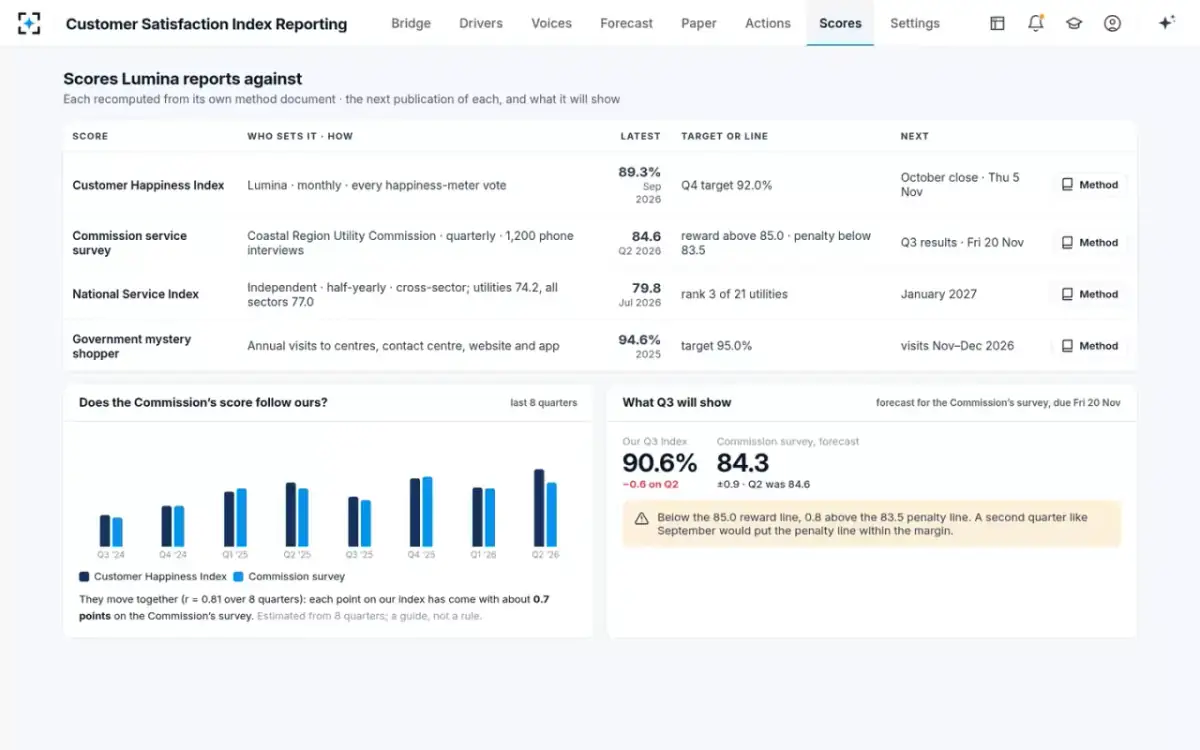Click the −0.6 on Q2 change text
Image resolution: width=1200 pixels, height=750 pixels.
650,485
